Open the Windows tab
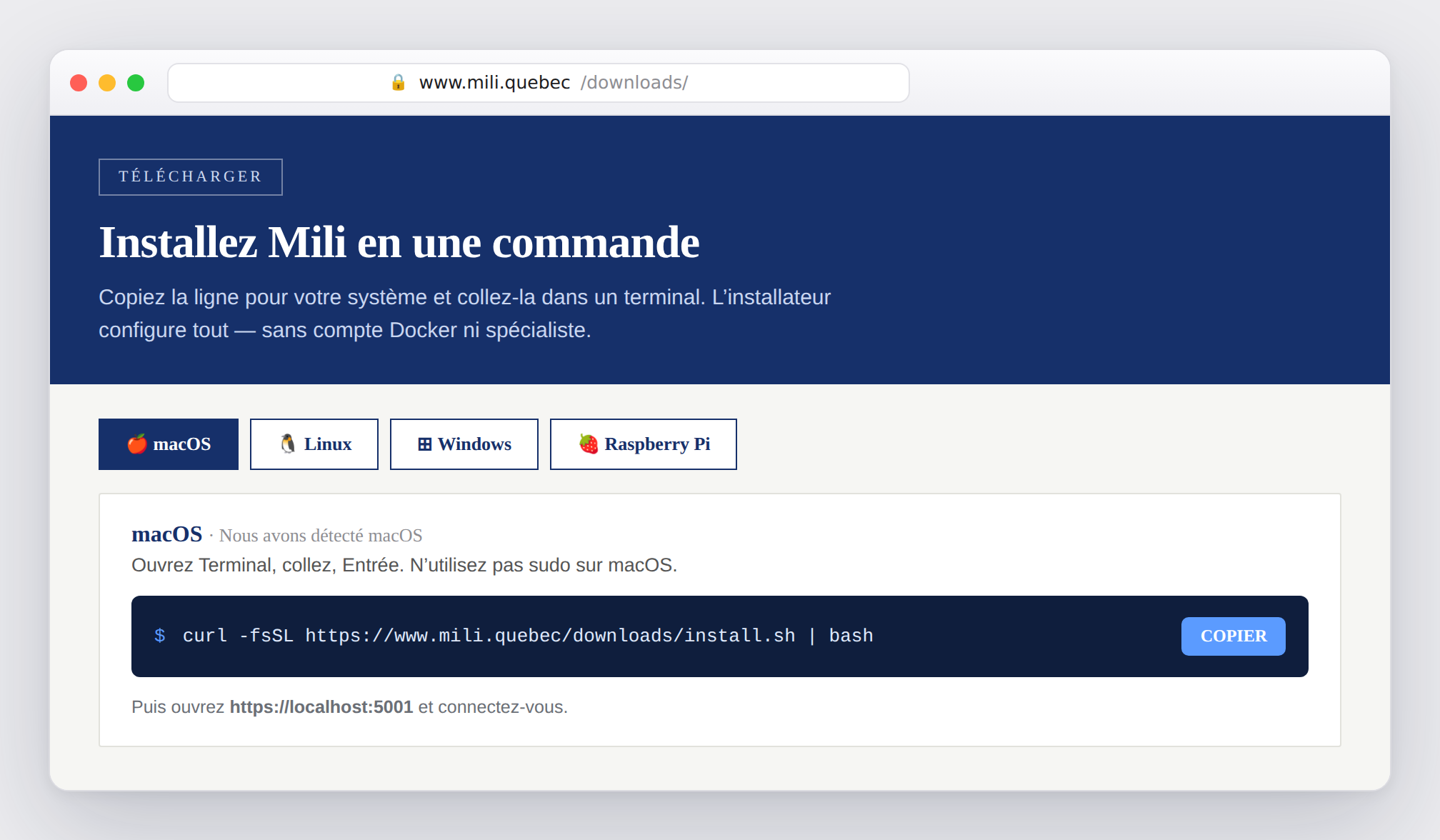The image size is (1440, 840). pyautogui.click(x=464, y=444)
